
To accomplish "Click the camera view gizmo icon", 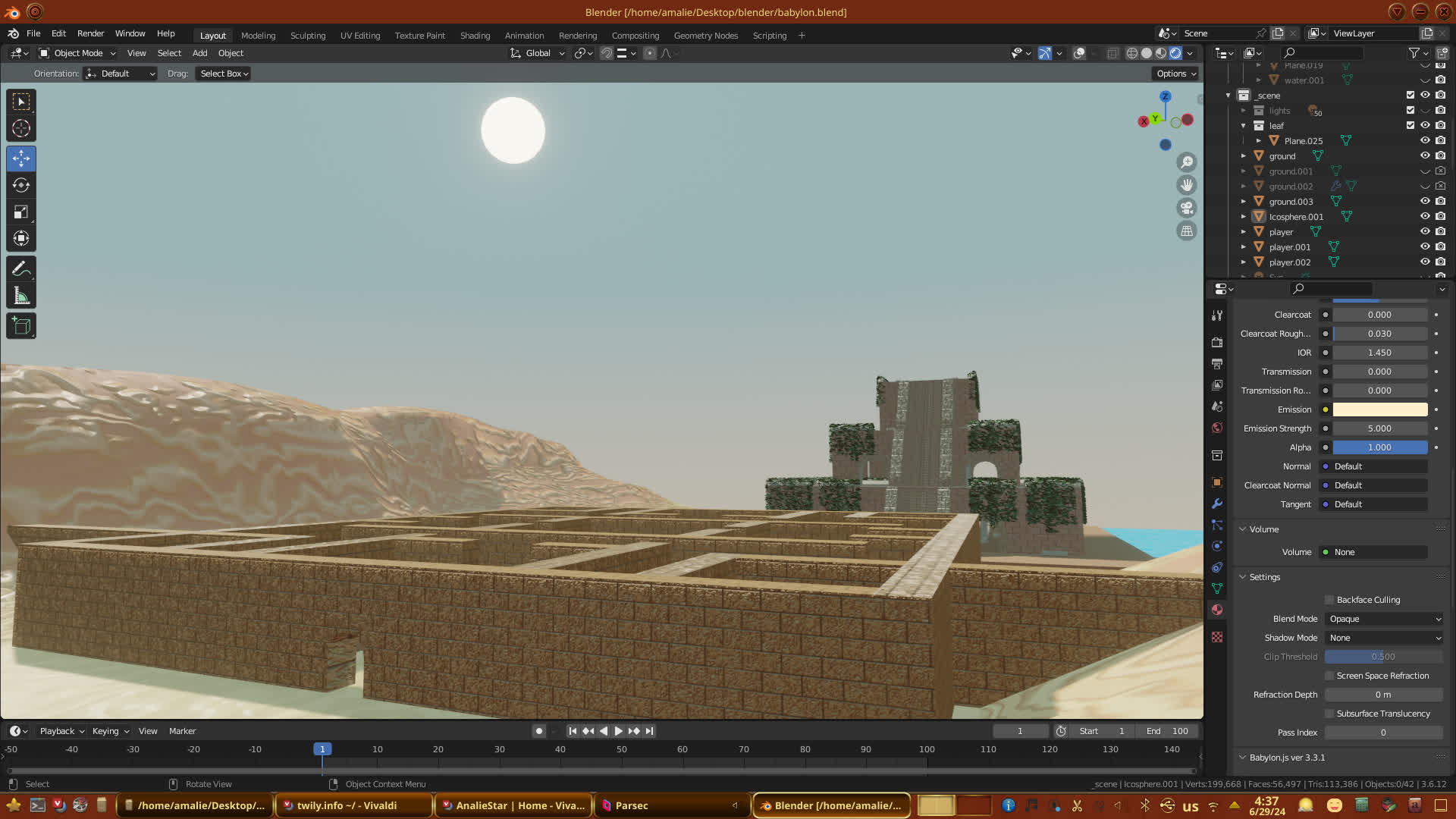I will 1187,208.
